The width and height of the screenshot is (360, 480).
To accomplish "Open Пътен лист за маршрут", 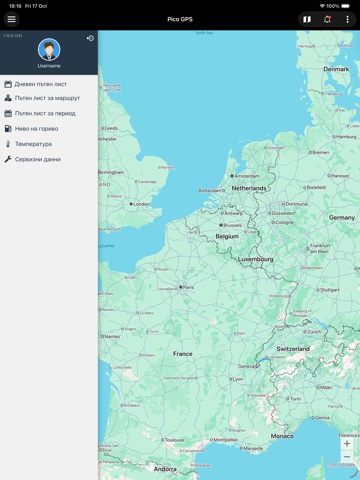I will click(49, 98).
